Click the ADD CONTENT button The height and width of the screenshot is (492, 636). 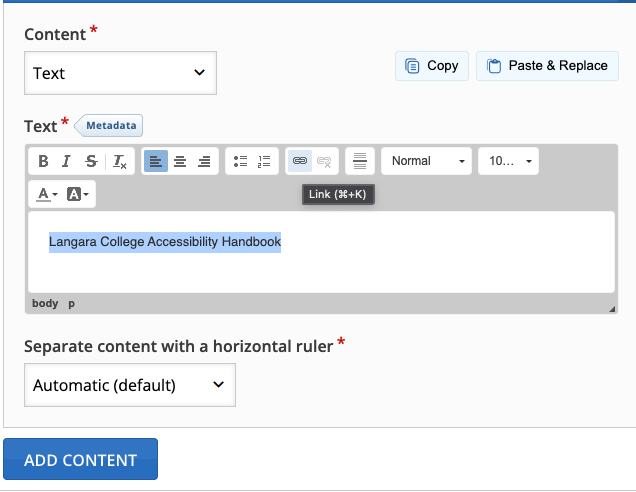click(x=80, y=460)
